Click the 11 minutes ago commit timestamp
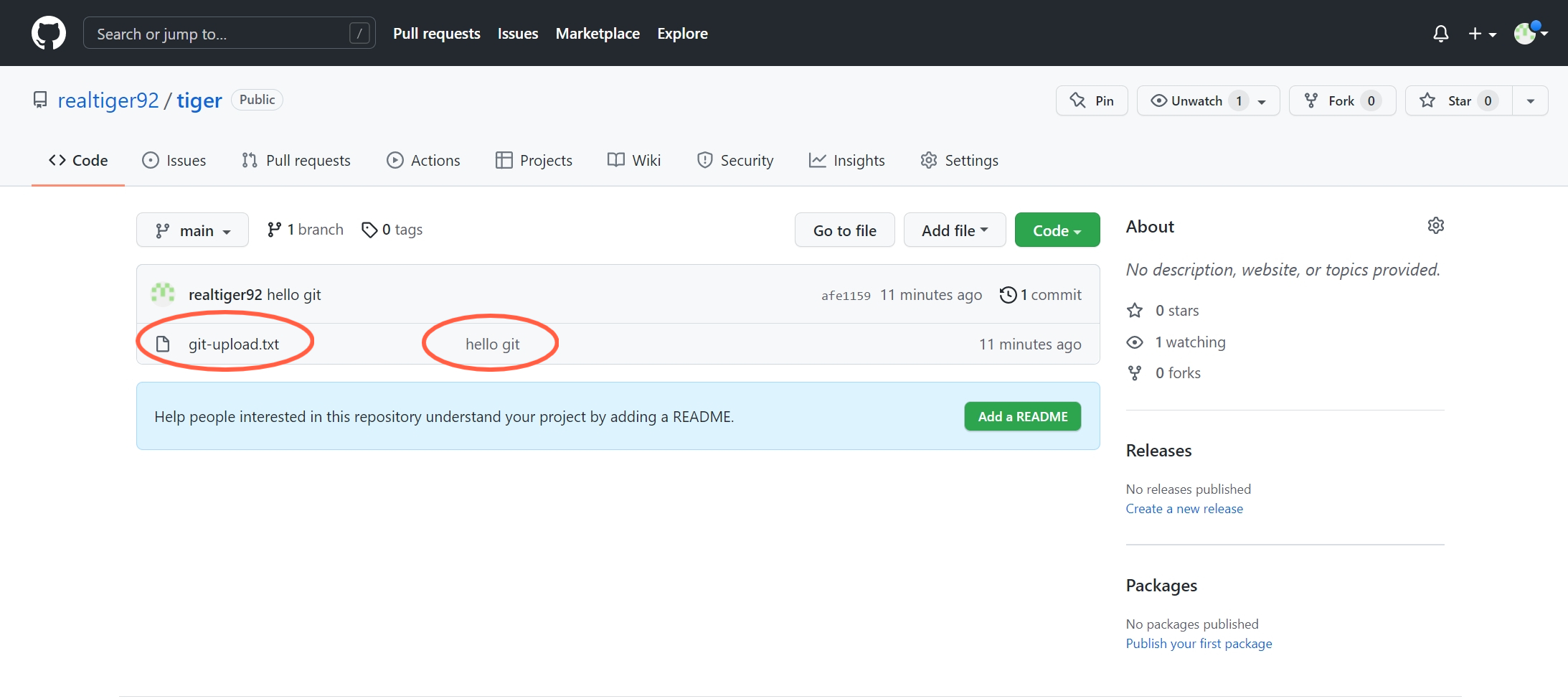Image resolution: width=1568 pixels, height=699 pixels. (930, 295)
